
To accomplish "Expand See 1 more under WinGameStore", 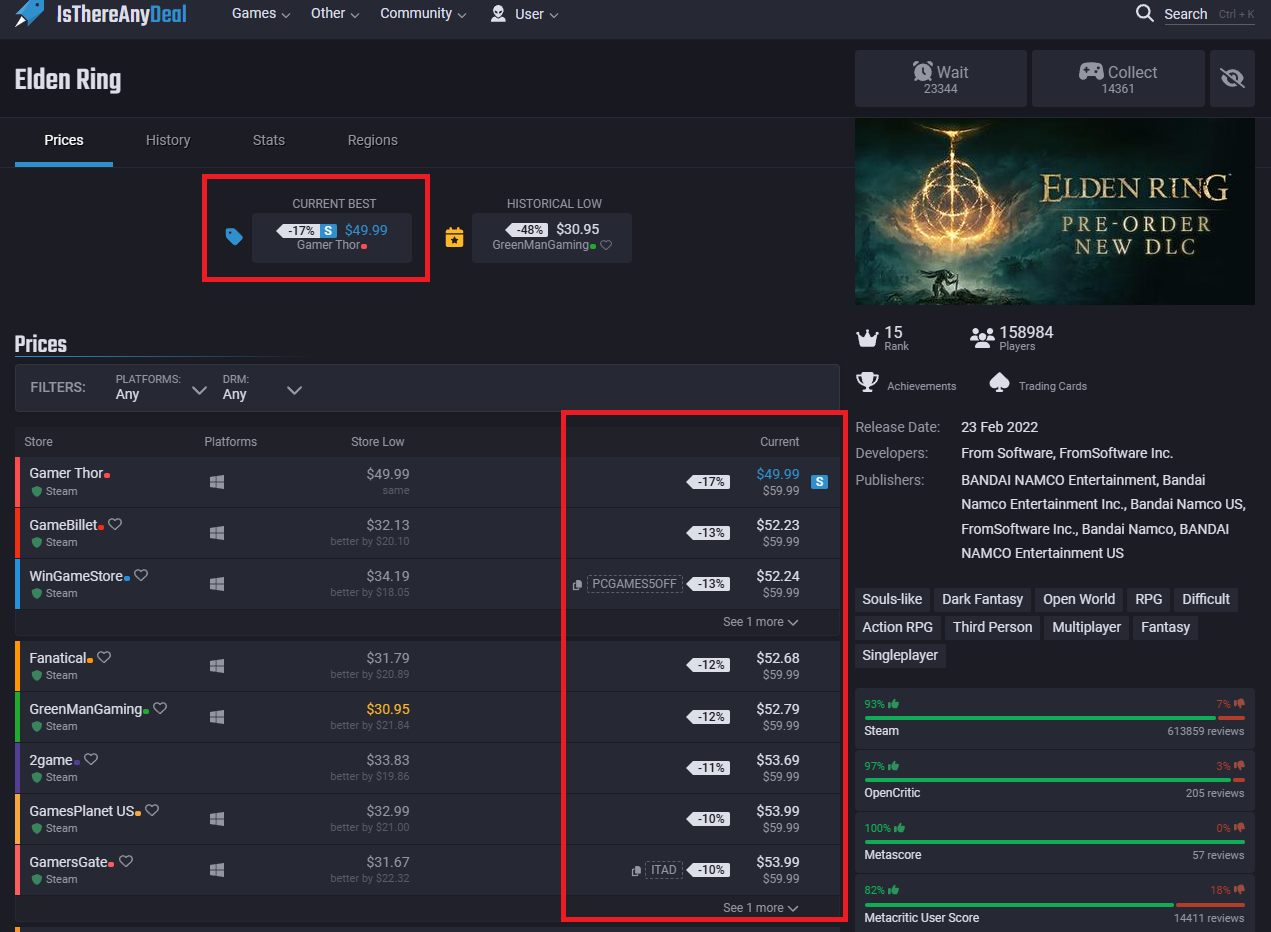I will [x=760, y=622].
